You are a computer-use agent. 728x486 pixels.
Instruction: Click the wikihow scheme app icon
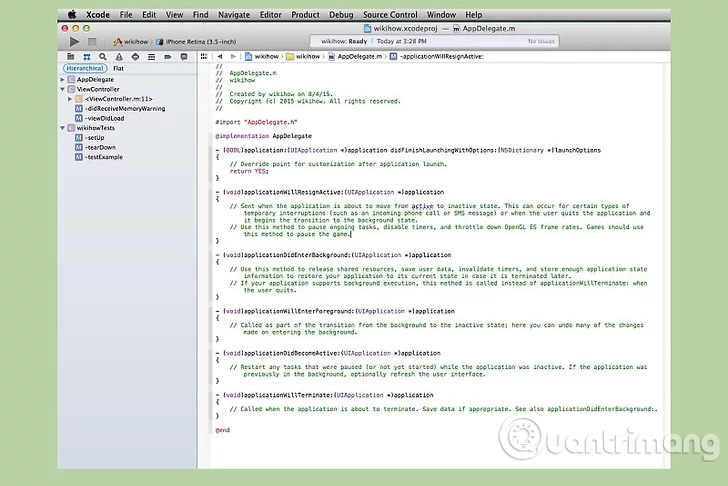118,42
